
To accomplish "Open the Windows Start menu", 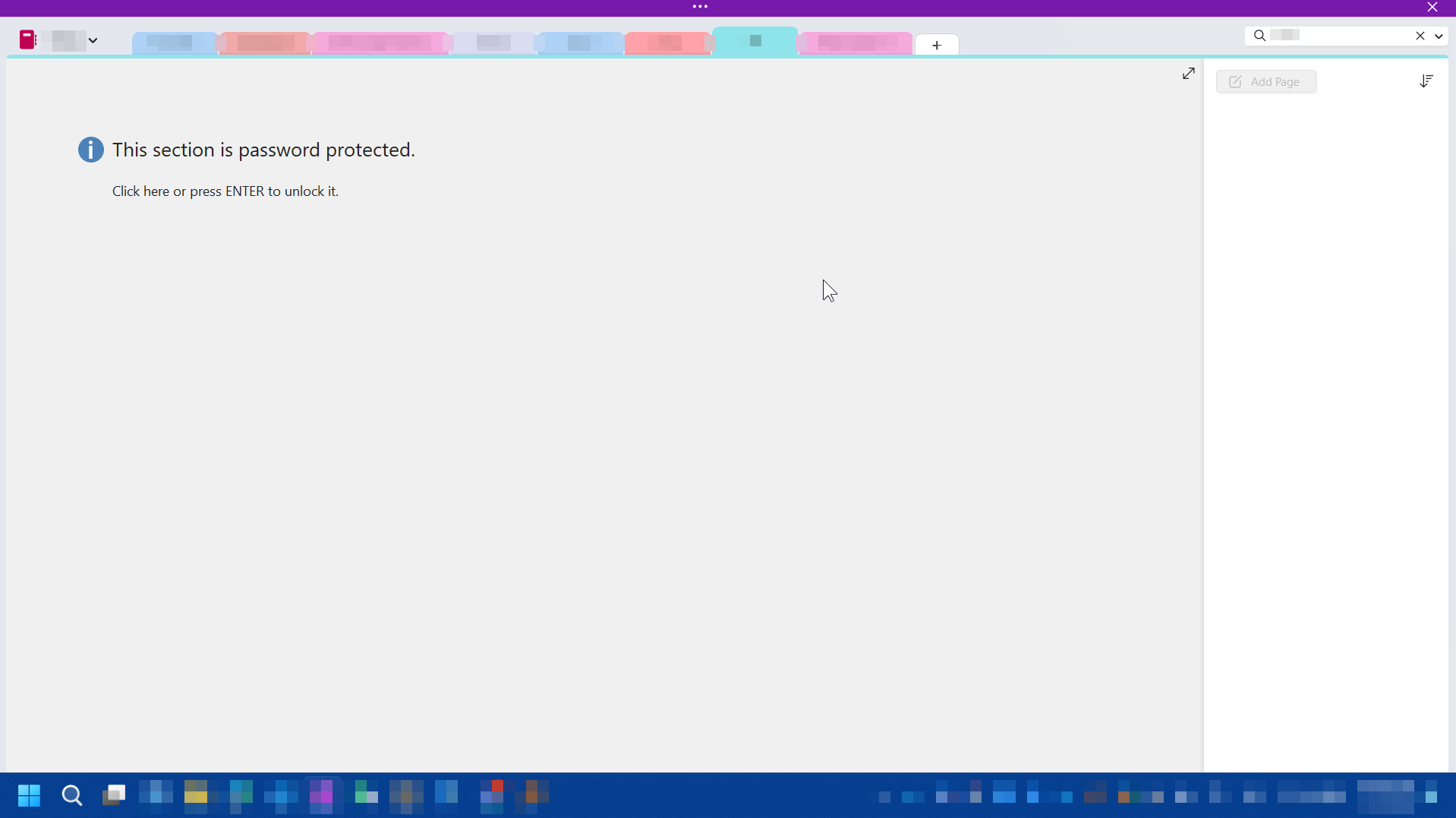I will pyautogui.click(x=29, y=795).
